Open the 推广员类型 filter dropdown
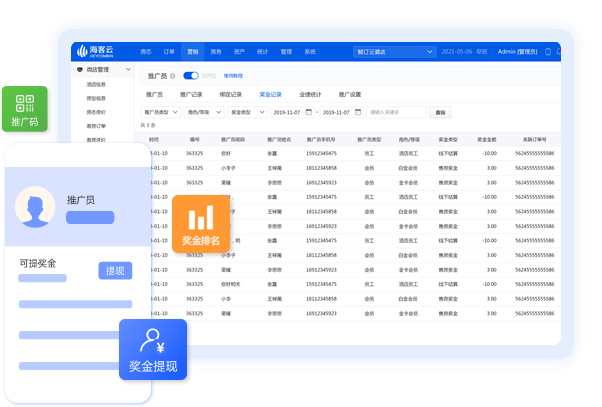 [163, 112]
